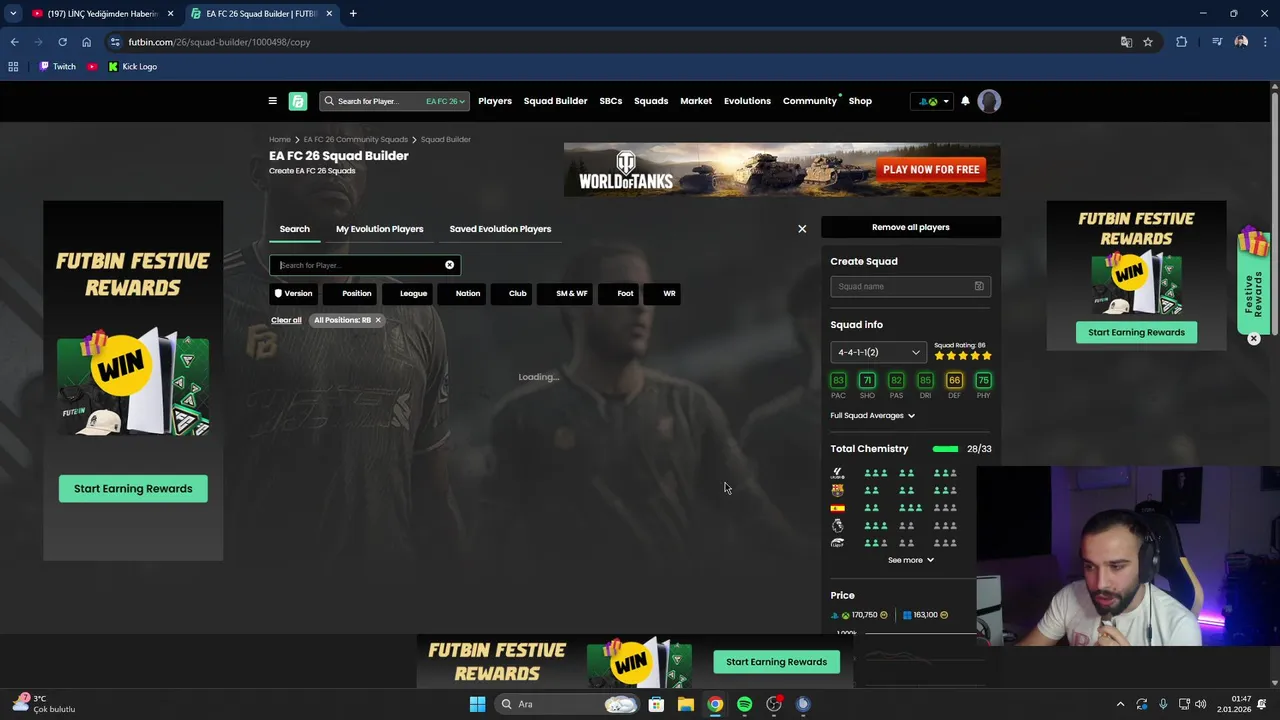Open the Futbin user avatar menu
This screenshot has height=720, width=1280.
(x=989, y=101)
